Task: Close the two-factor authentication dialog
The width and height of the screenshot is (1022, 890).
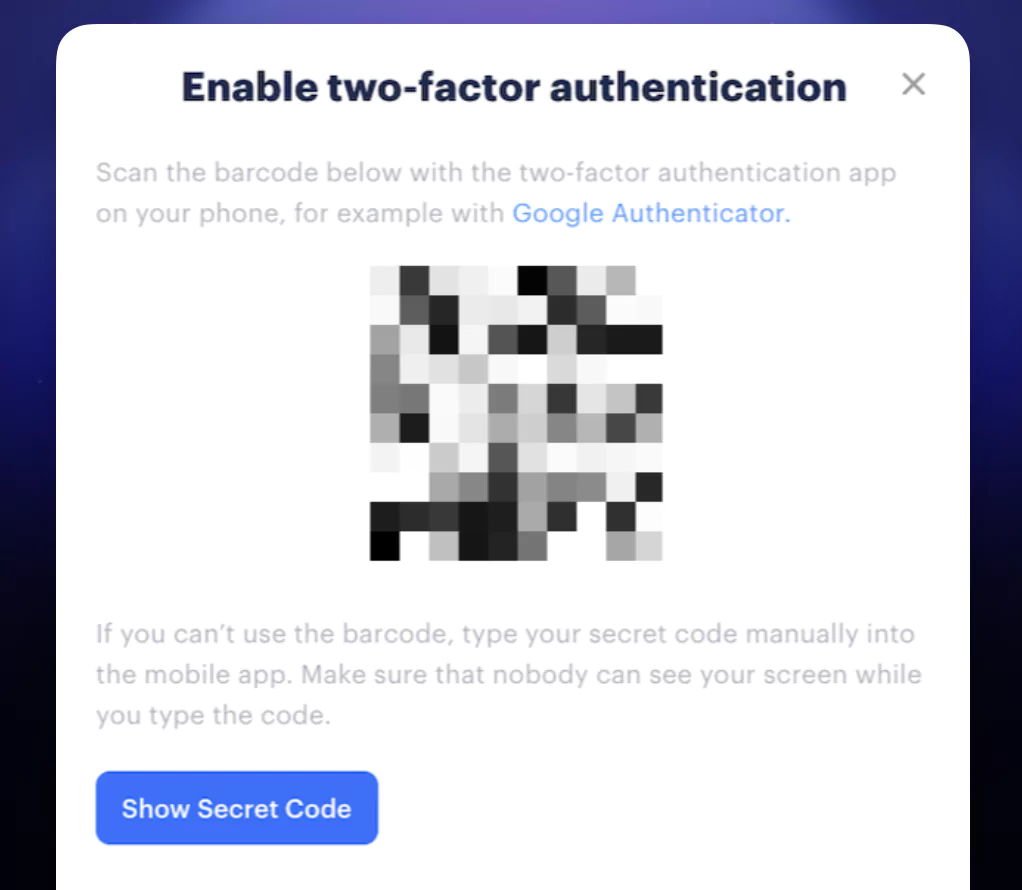Action: point(913,84)
